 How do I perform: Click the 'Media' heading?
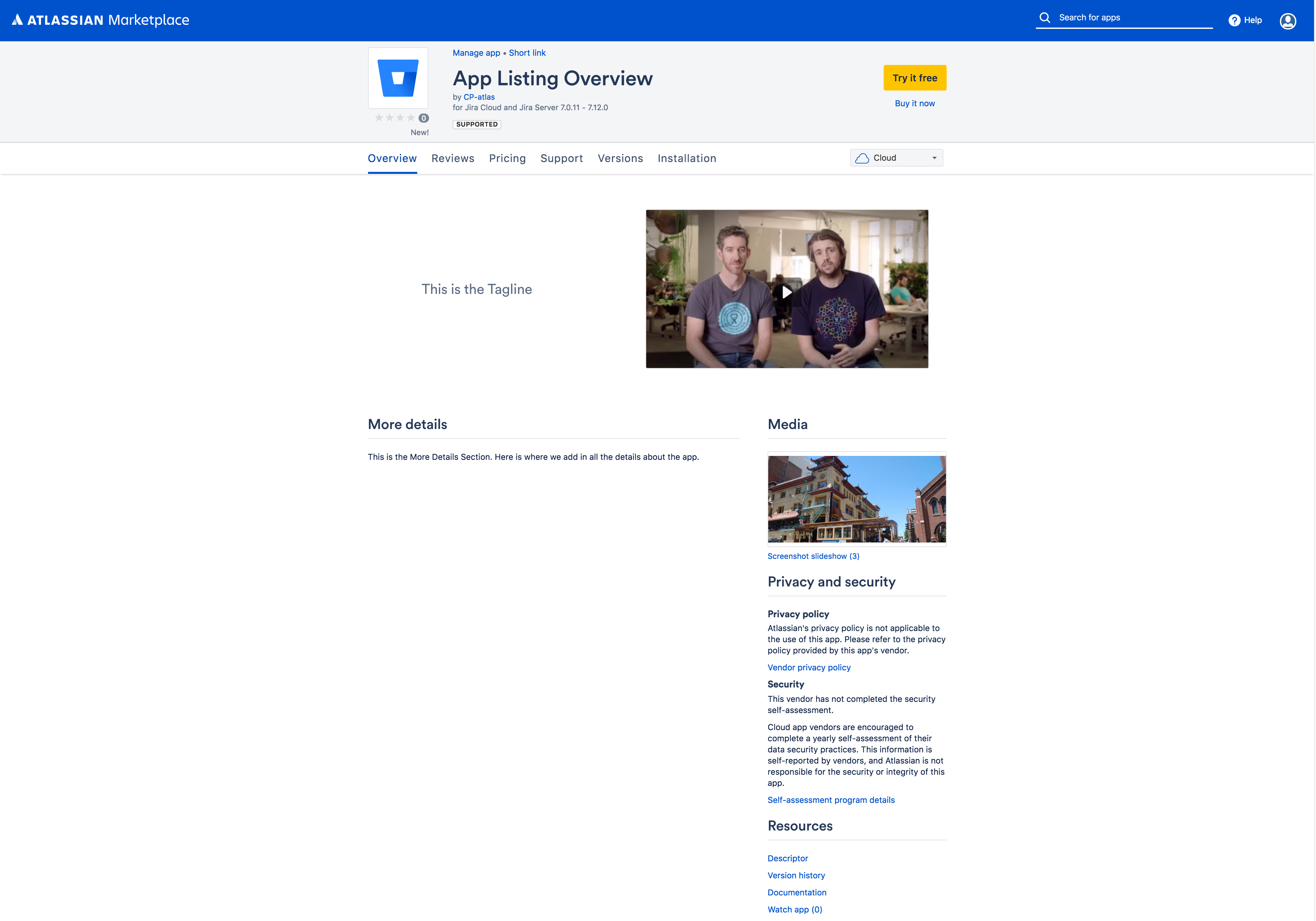(x=787, y=424)
